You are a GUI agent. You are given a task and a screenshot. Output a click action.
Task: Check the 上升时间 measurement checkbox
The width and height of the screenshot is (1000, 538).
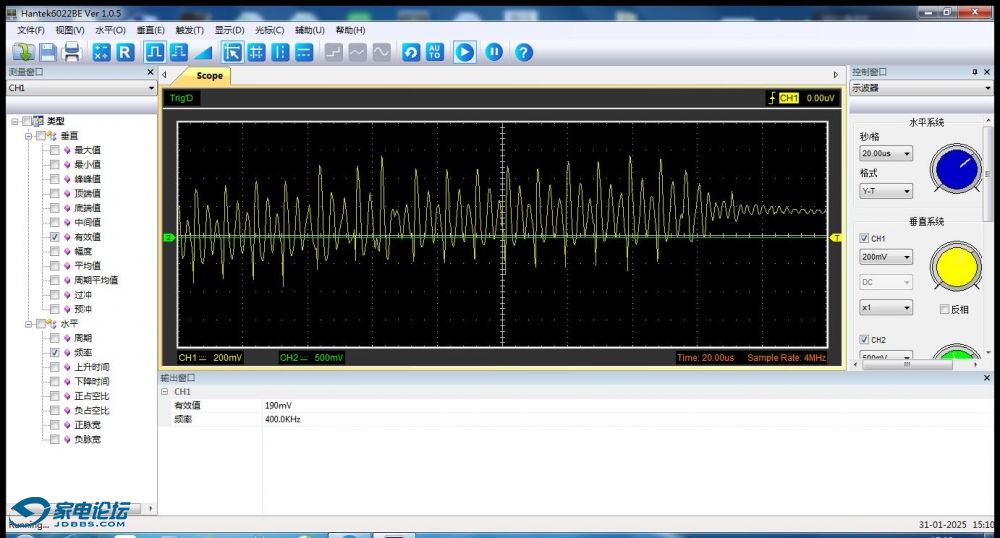pyautogui.click(x=54, y=367)
